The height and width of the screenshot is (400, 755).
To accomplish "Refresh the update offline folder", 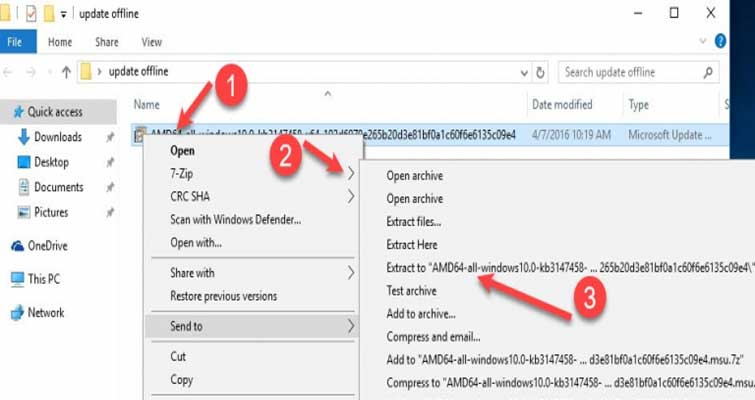I will click(540, 73).
